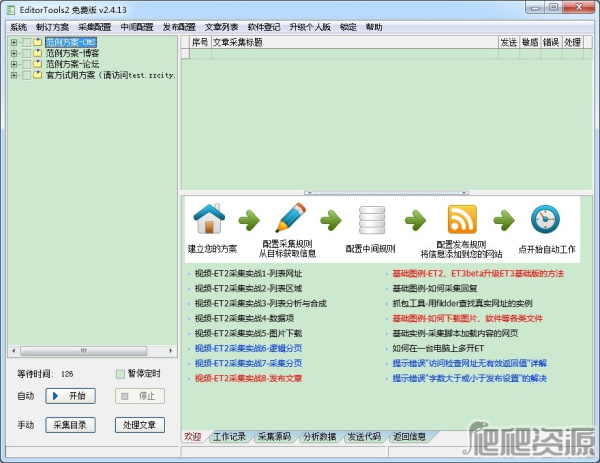Click the EditorTools2 title bar app icon
The height and width of the screenshot is (463, 600).
pos(11,10)
